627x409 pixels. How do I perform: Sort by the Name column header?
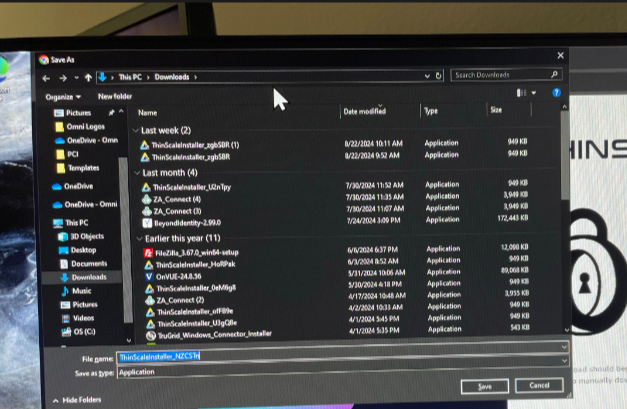[x=148, y=113]
